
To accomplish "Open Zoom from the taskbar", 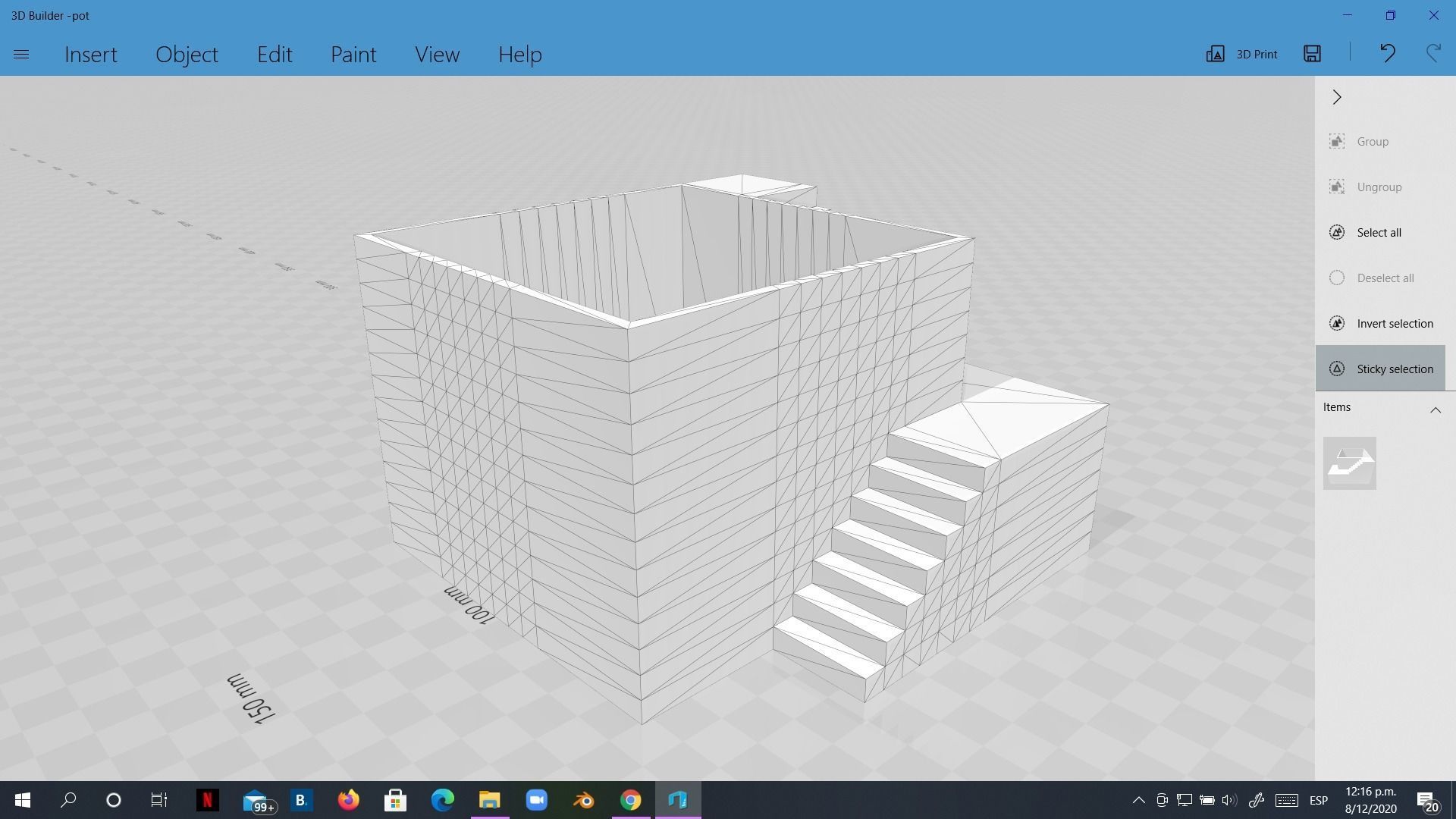I will (x=537, y=800).
